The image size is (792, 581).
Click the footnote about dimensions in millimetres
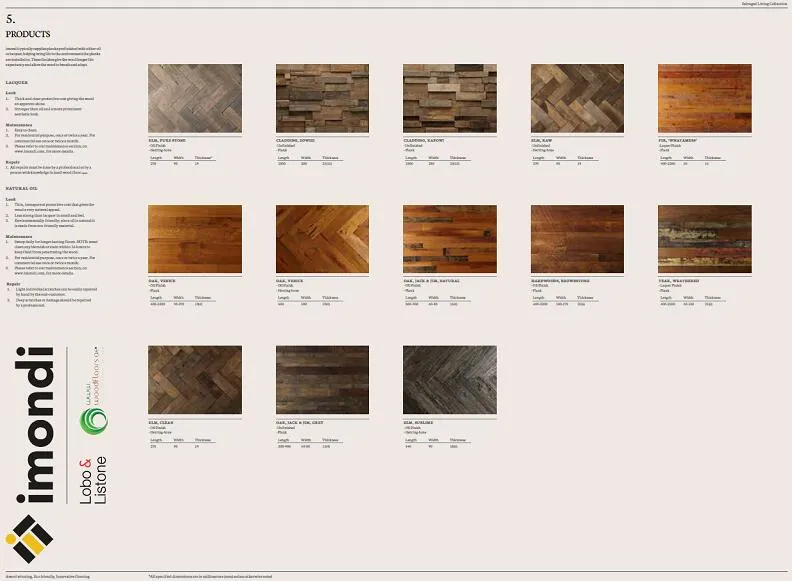coord(210,576)
